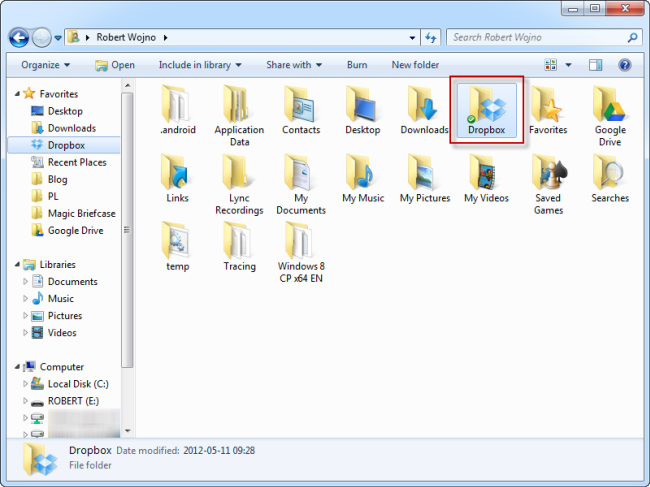The height and width of the screenshot is (487, 650).
Task: Click the search magnifier icon
Action: [633, 38]
